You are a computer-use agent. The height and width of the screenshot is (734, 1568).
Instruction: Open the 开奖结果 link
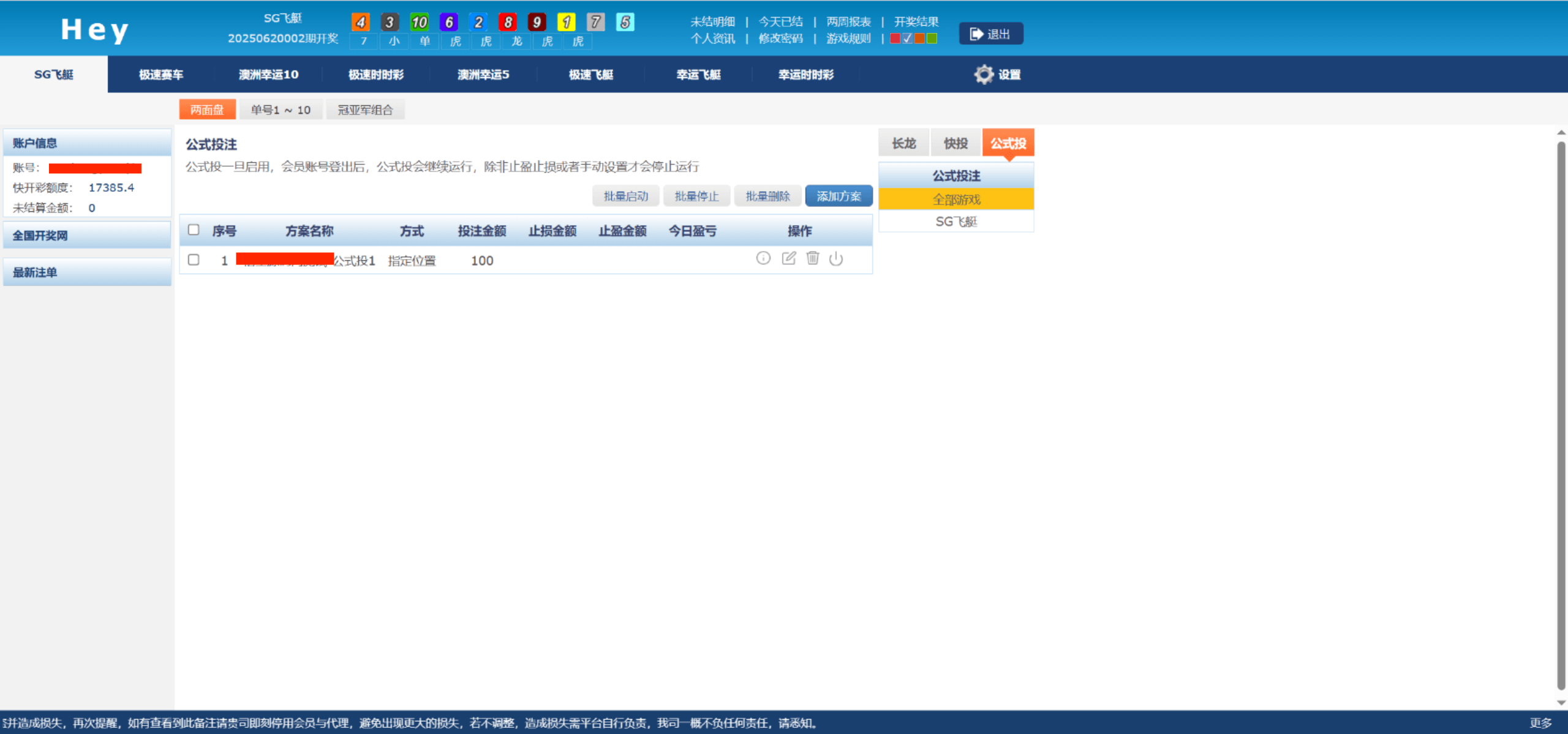[916, 22]
